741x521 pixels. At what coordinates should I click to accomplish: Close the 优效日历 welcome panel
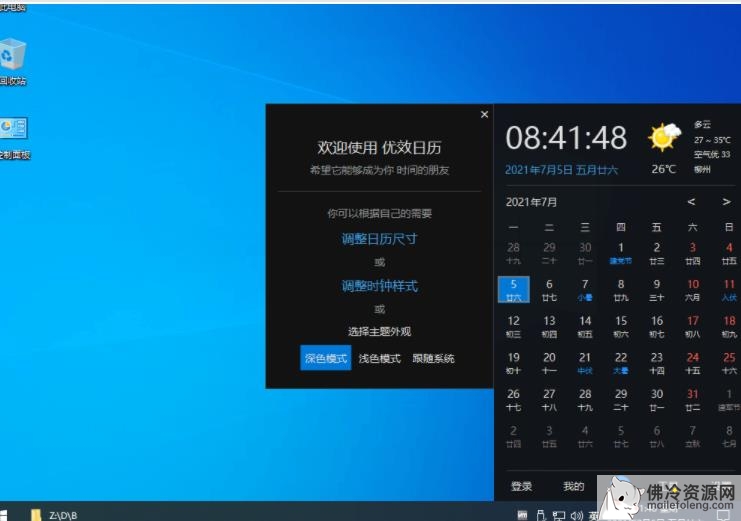tap(485, 114)
